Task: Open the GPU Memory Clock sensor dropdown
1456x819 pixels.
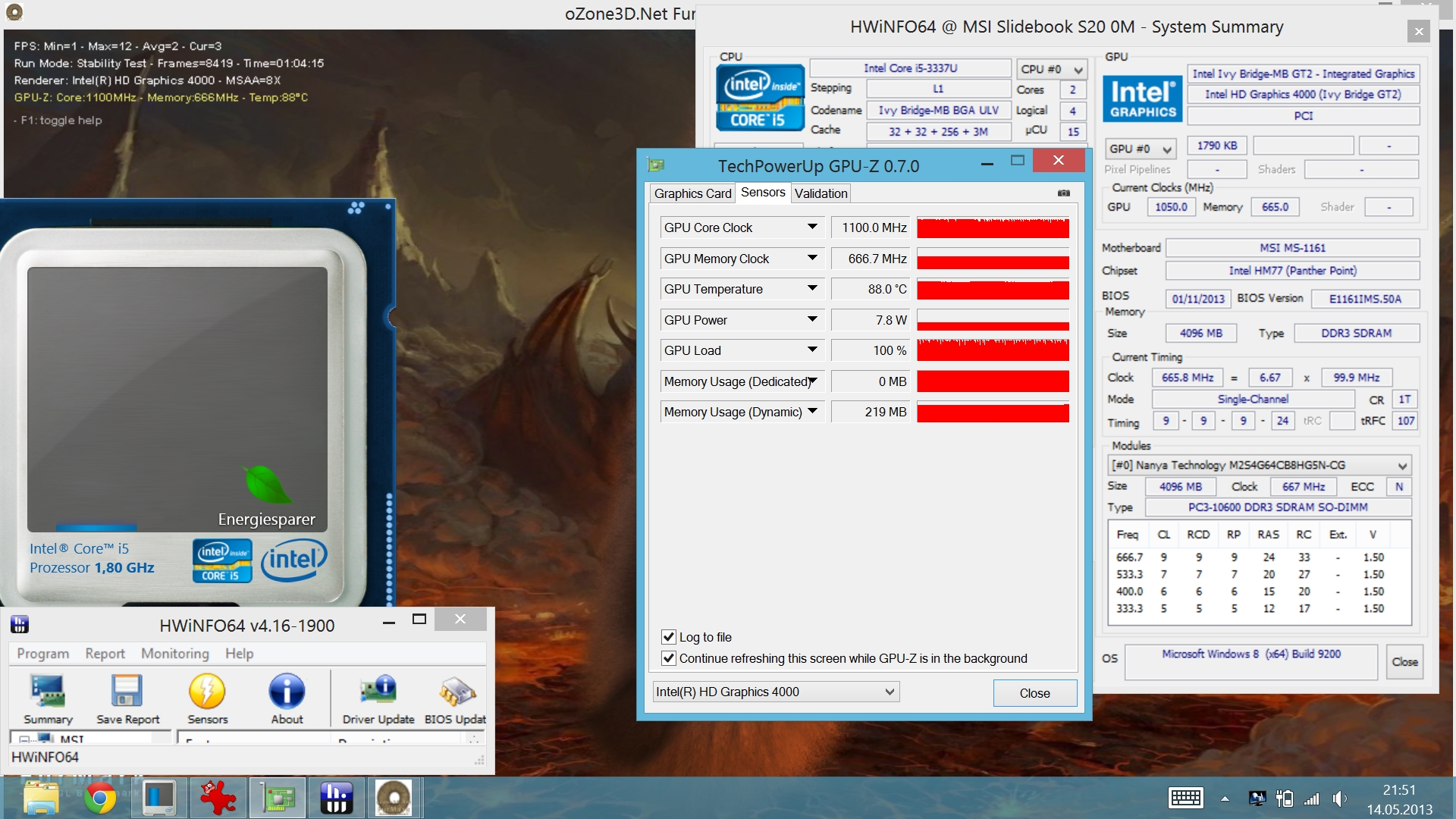Action: 812,259
